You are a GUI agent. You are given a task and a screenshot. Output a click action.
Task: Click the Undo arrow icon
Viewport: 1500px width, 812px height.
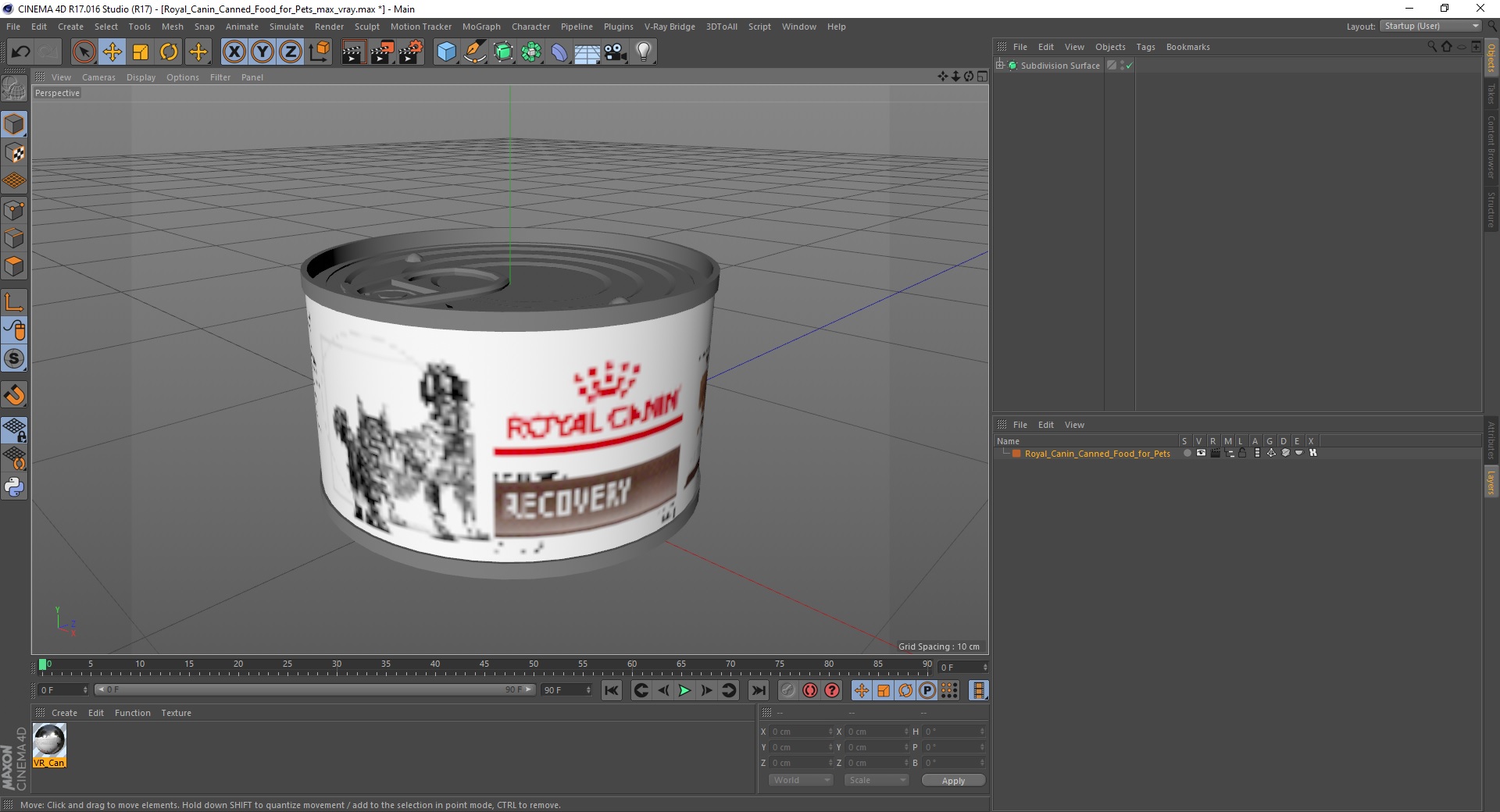coord(20,52)
